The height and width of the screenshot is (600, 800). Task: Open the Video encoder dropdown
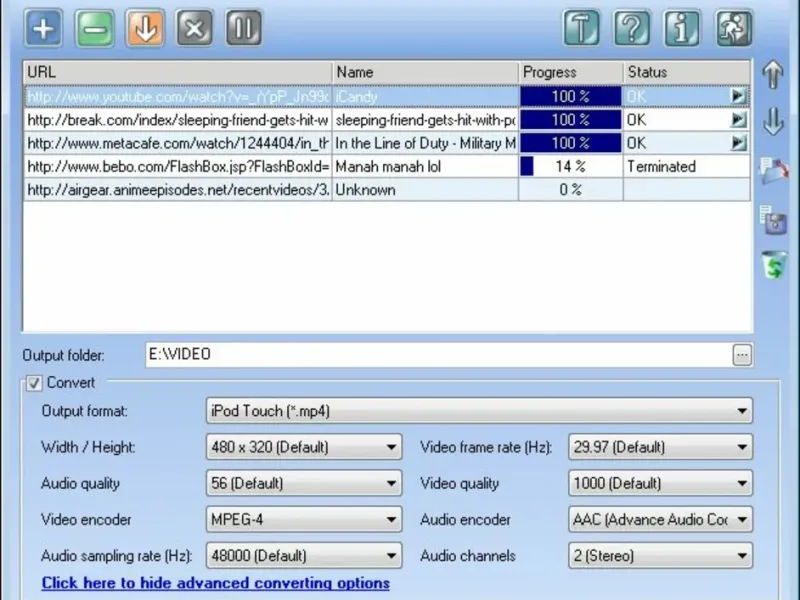coord(304,519)
